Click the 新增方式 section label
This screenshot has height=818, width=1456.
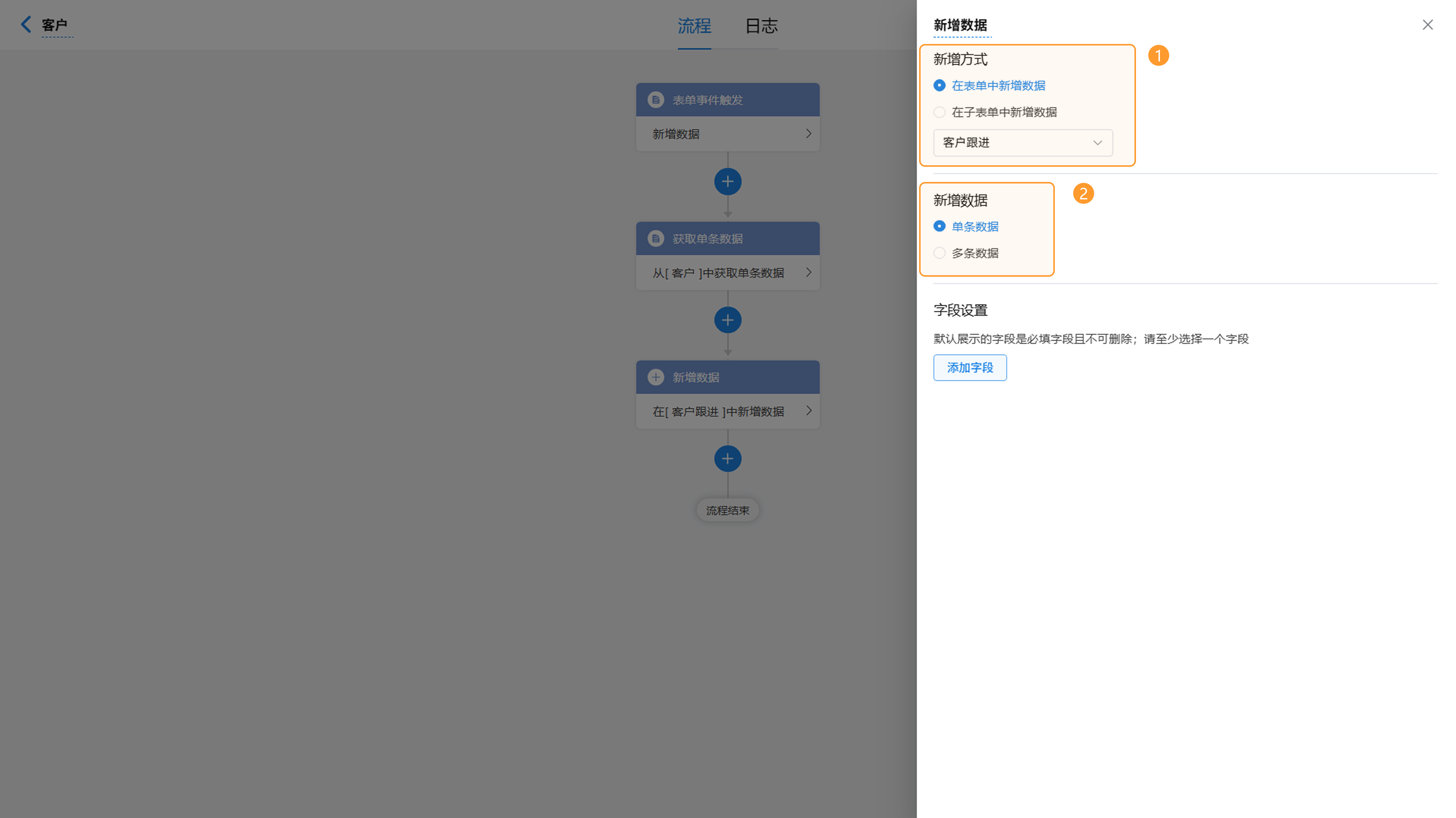960,59
